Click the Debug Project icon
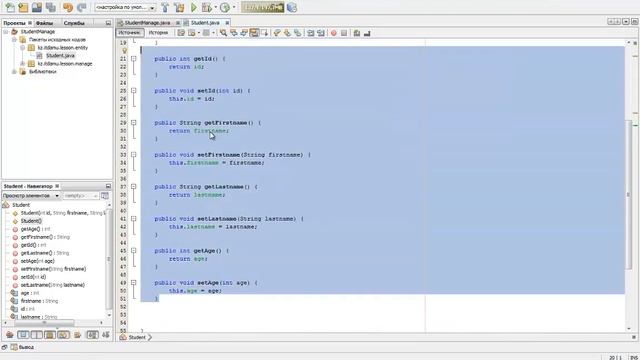Screen dimensions: 640x360 click(207, 7)
